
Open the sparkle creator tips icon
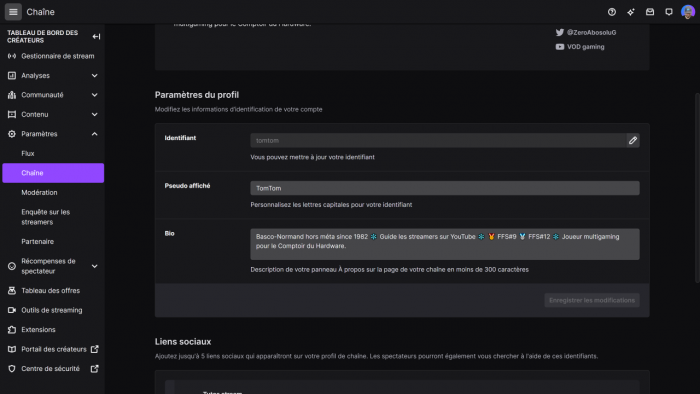tap(631, 12)
